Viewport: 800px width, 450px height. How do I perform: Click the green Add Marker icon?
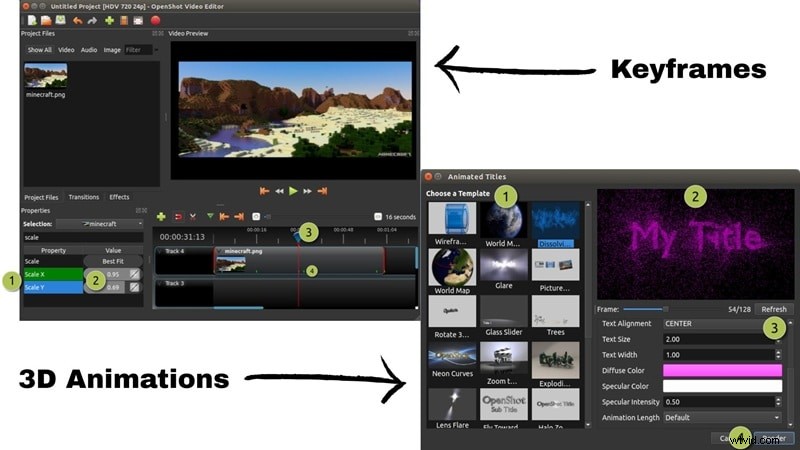click(x=209, y=216)
